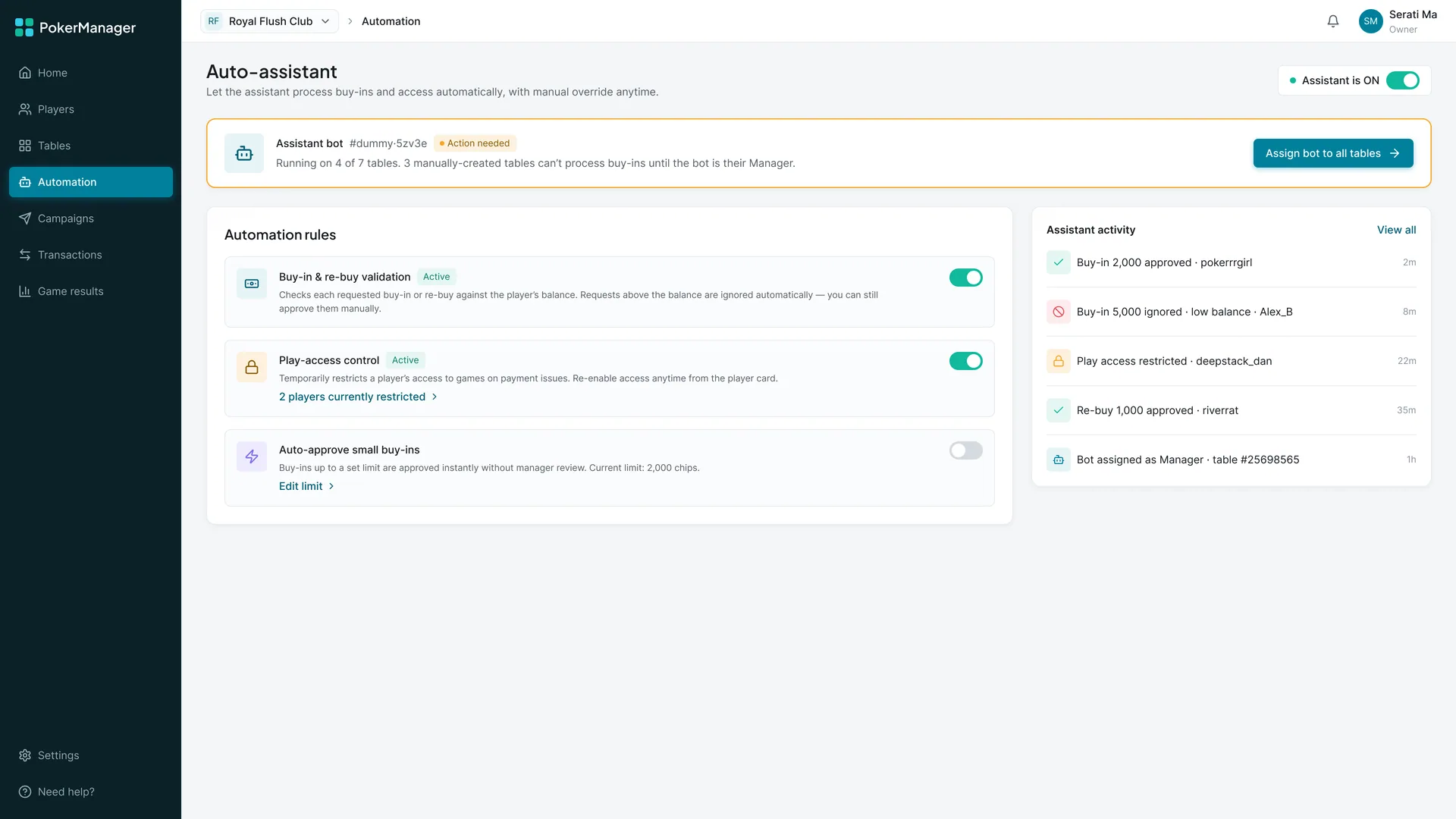Open notifications bell
1456x819 pixels.
[x=1333, y=21]
